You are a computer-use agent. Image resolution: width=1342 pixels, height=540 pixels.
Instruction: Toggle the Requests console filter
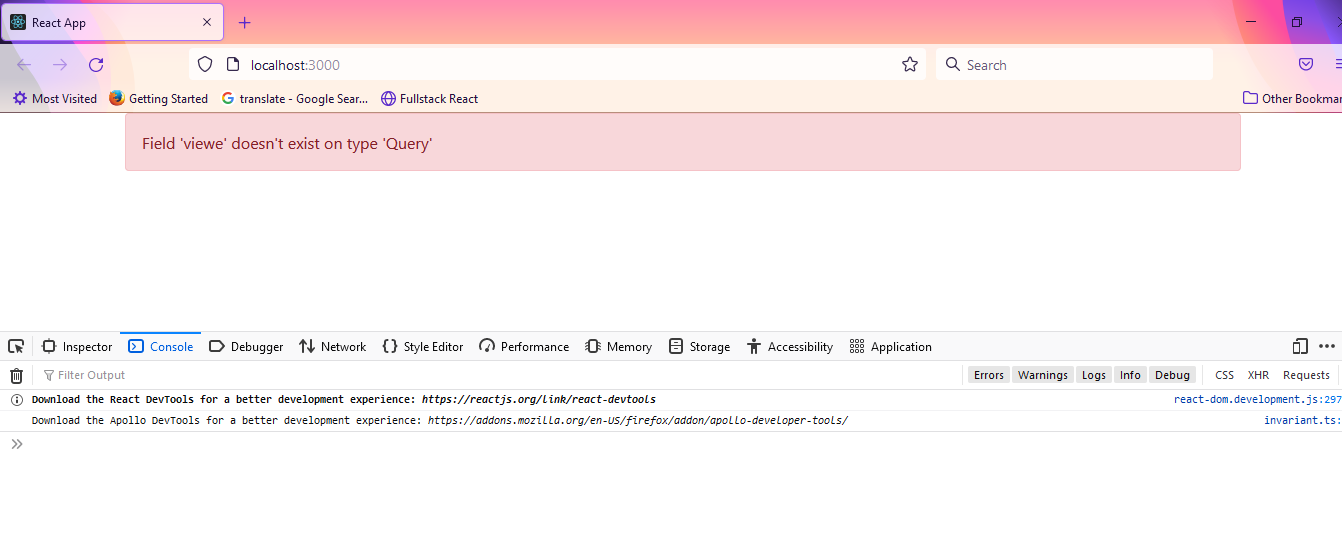pyautogui.click(x=1306, y=375)
